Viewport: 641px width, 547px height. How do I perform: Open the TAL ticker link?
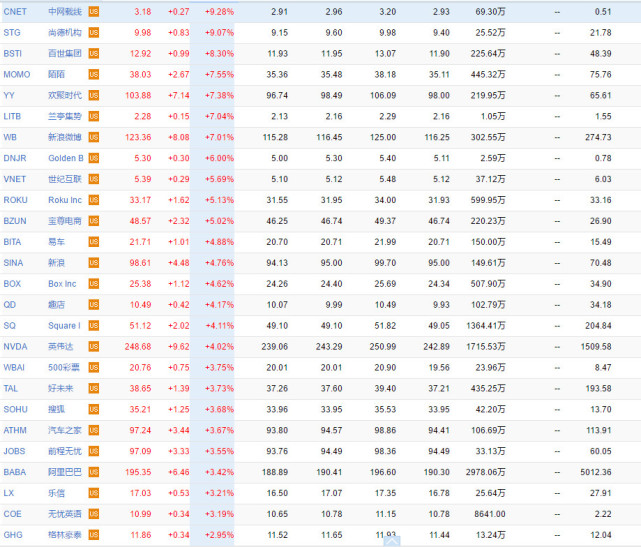point(11,388)
